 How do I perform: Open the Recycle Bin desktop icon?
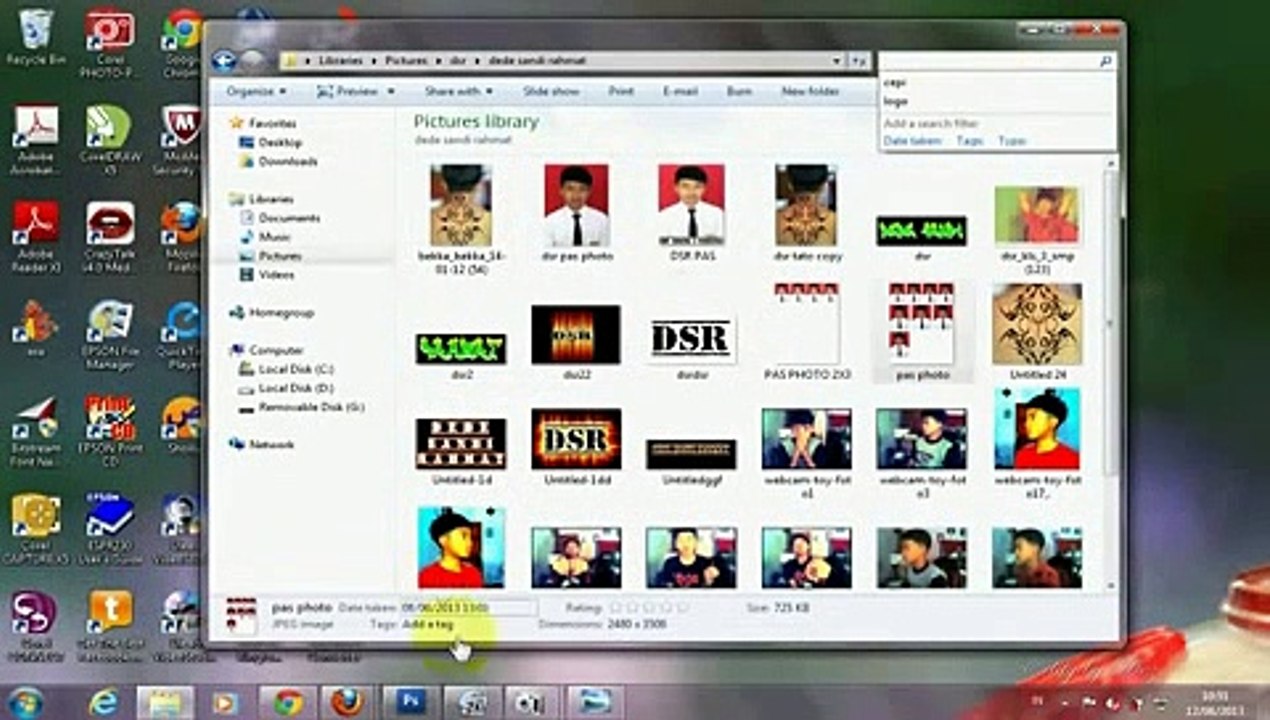coord(36,38)
